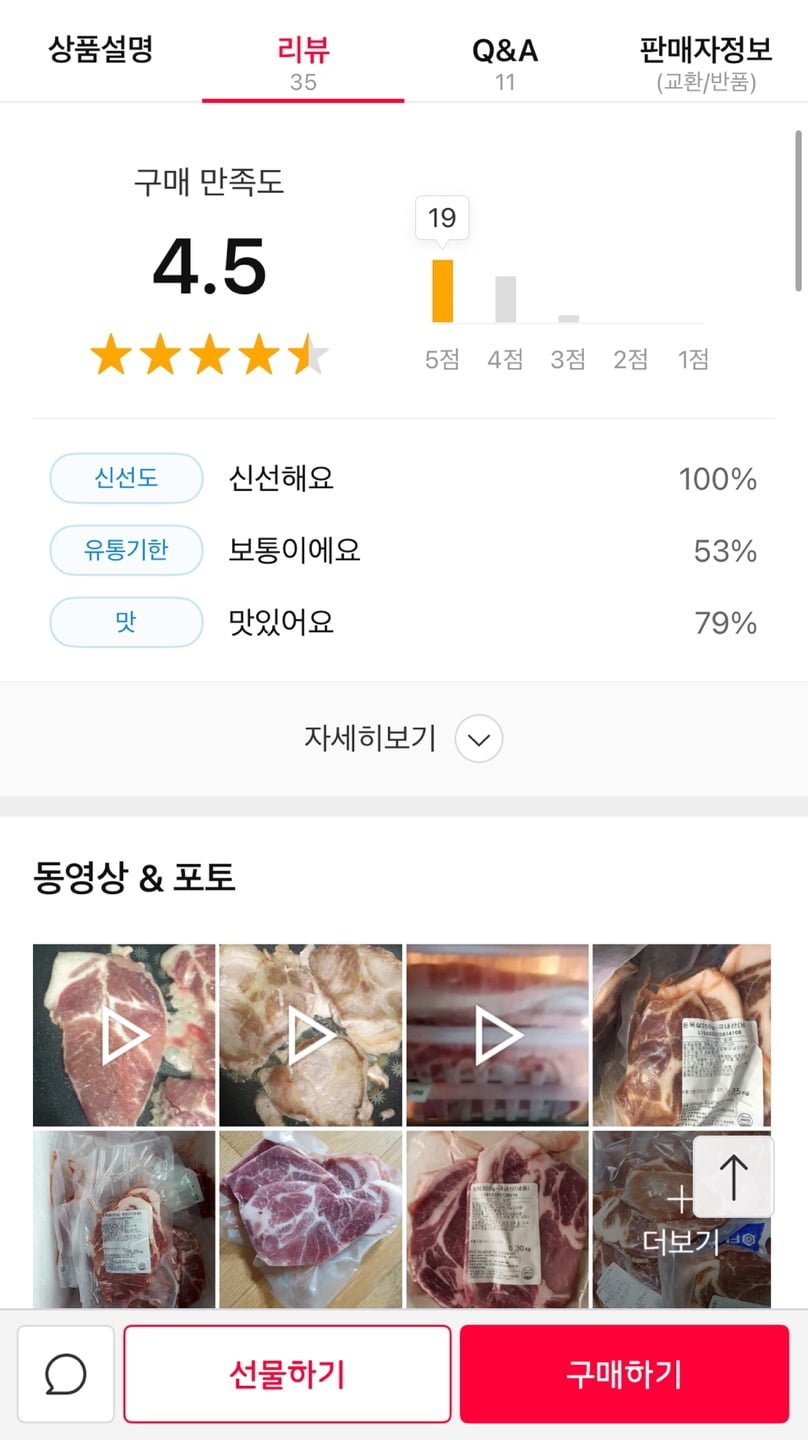Select the 맛 filter tag
Screen dimensions: 808x1440
click(126, 623)
